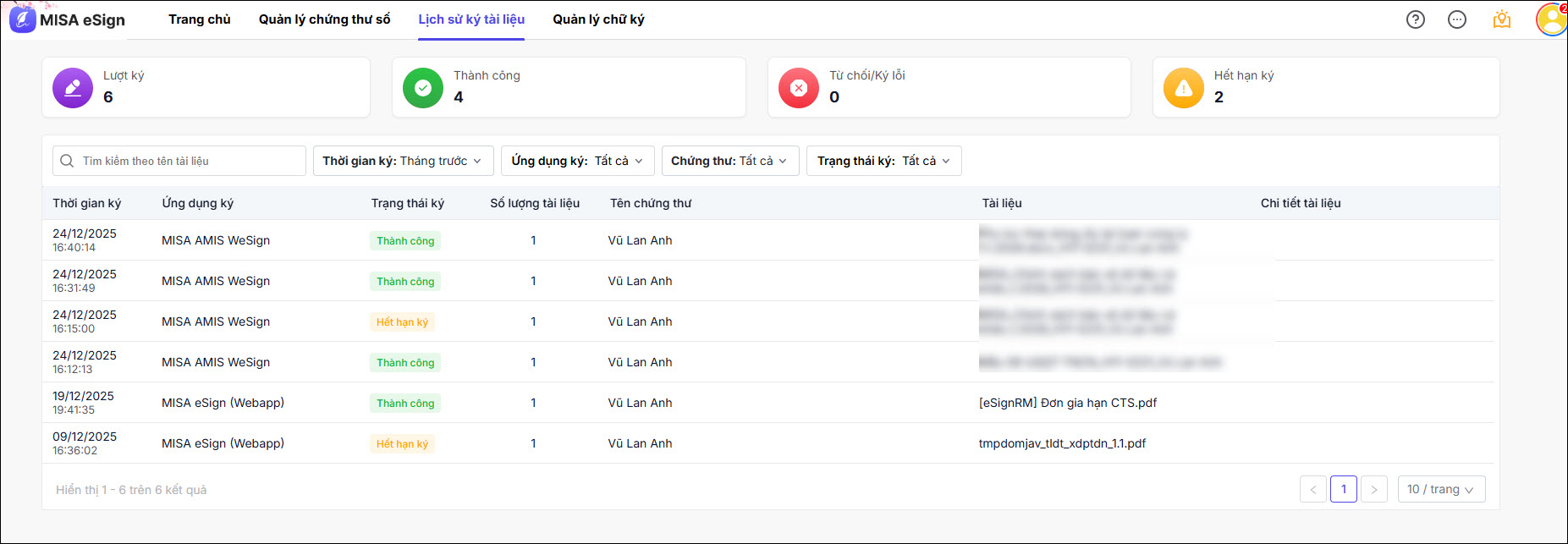Open the [eSignRM] Đơn gia hạn CTS.pdf document
1568x544 pixels.
1067,403
